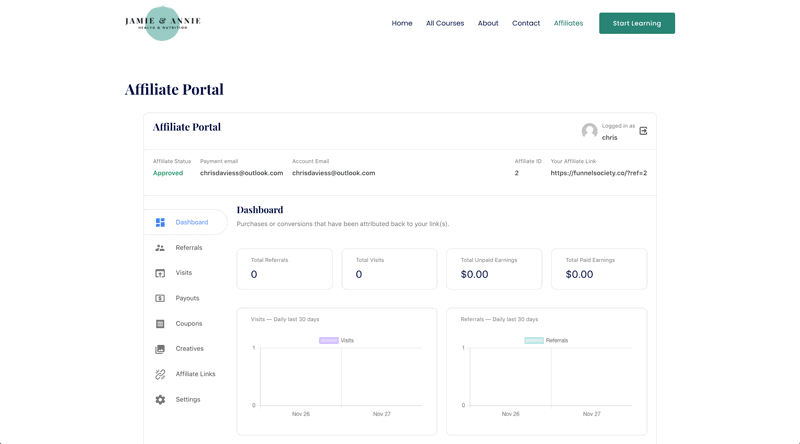Image resolution: width=800 pixels, height=444 pixels.
Task: Click the Total Visits card
Action: (389, 269)
